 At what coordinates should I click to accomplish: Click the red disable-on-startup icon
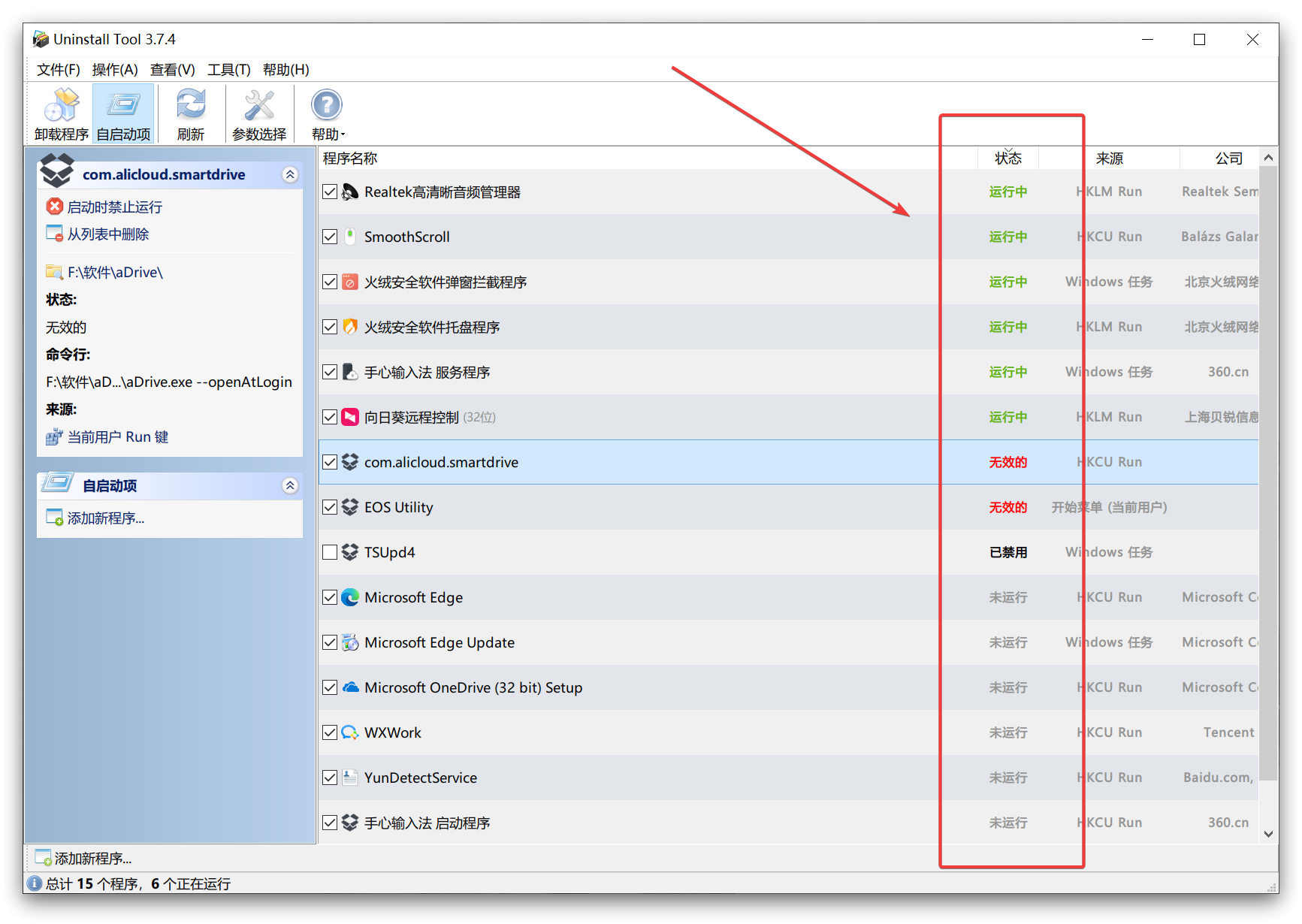[x=55, y=206]
